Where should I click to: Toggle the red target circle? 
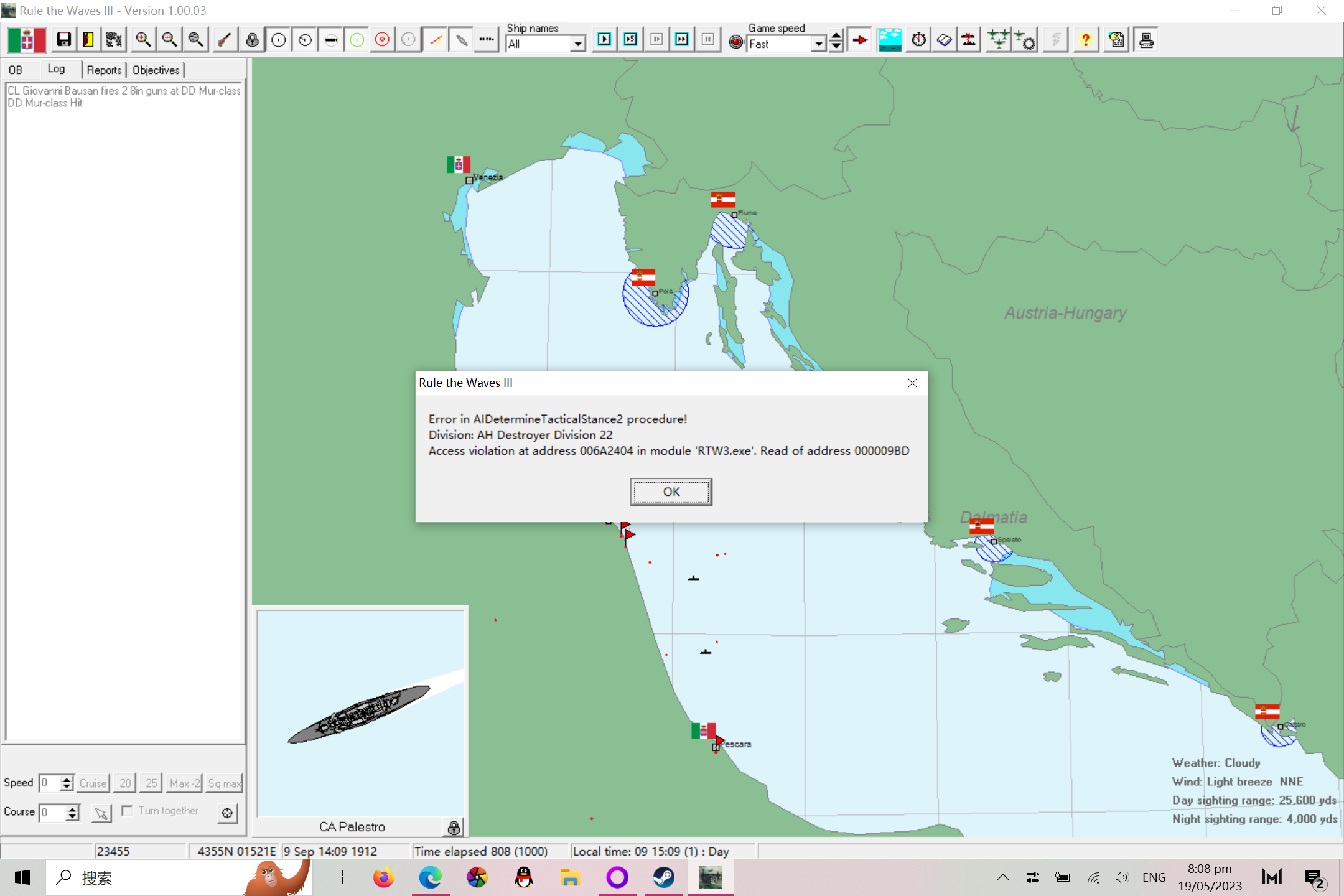tap(383, 40)
